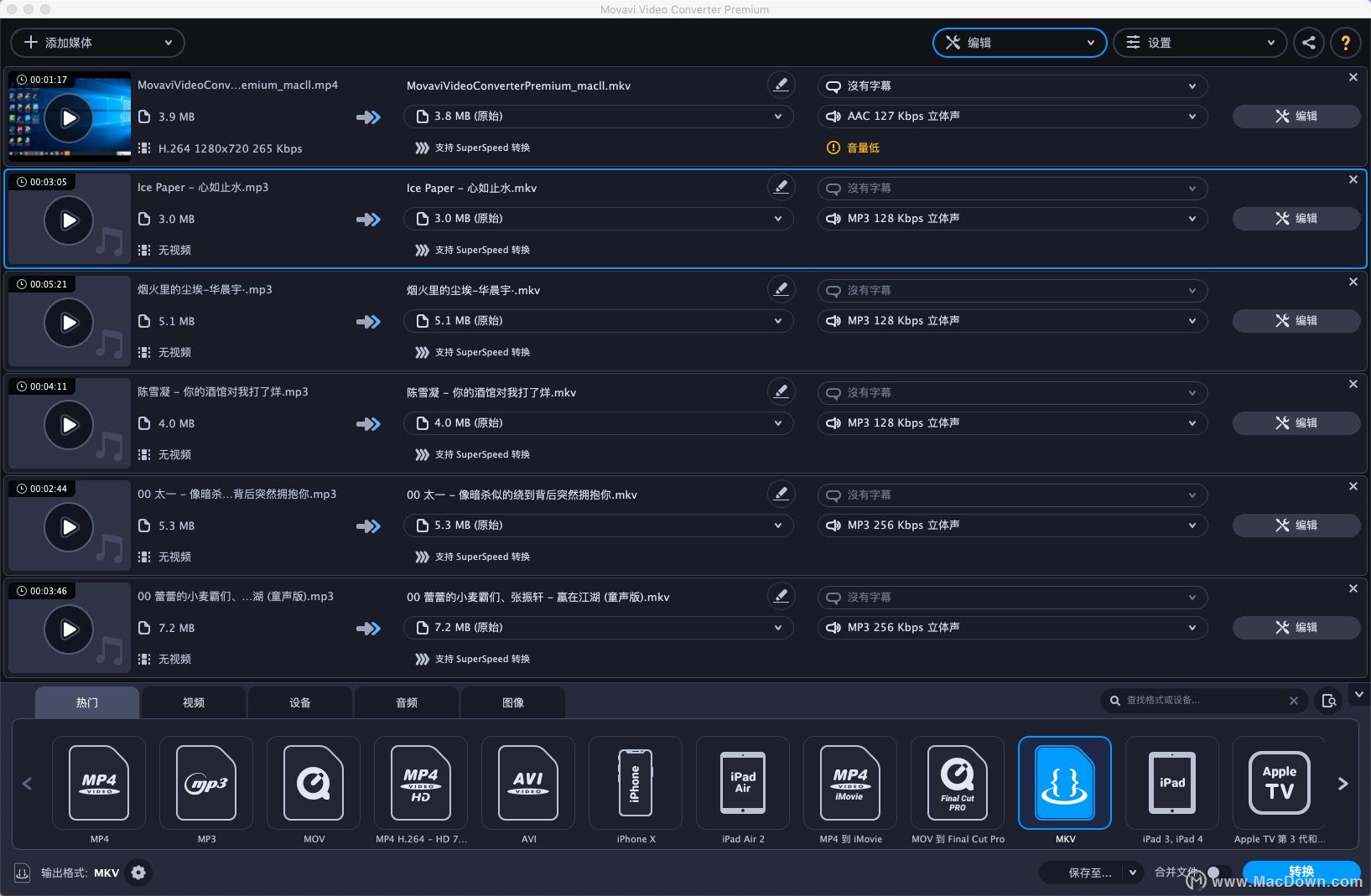Edit 00 太一 file with 编辑 button
The image size is (1371, 896).
click(x=1296, y=526)
